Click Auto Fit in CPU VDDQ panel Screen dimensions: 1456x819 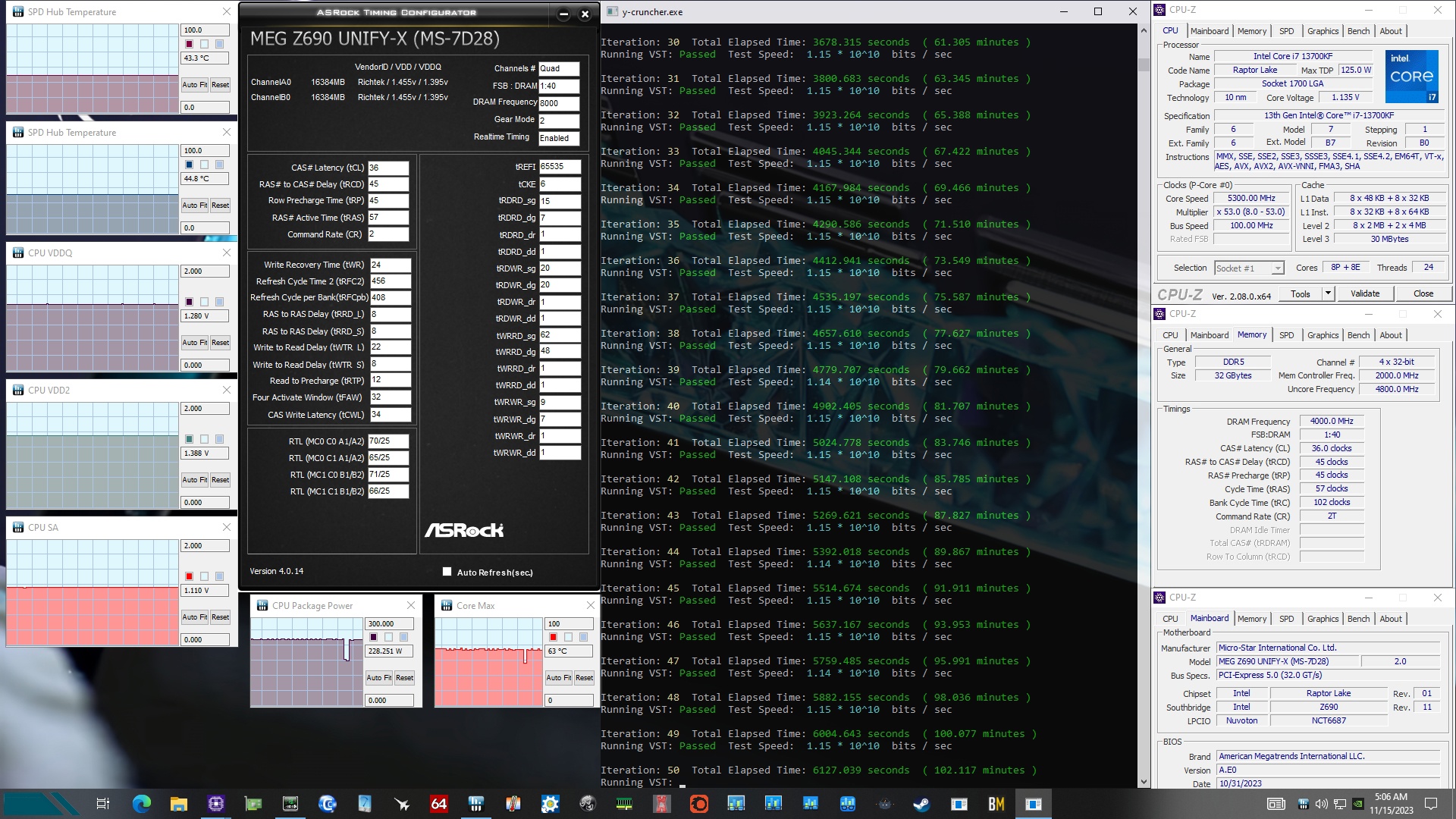click(195, 343)
